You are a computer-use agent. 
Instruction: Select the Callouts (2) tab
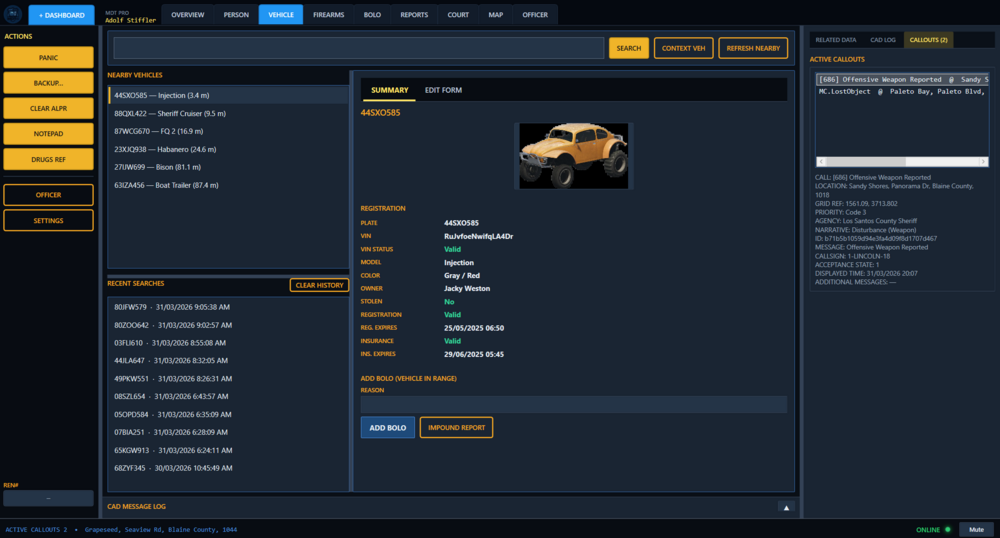(928, 40)
